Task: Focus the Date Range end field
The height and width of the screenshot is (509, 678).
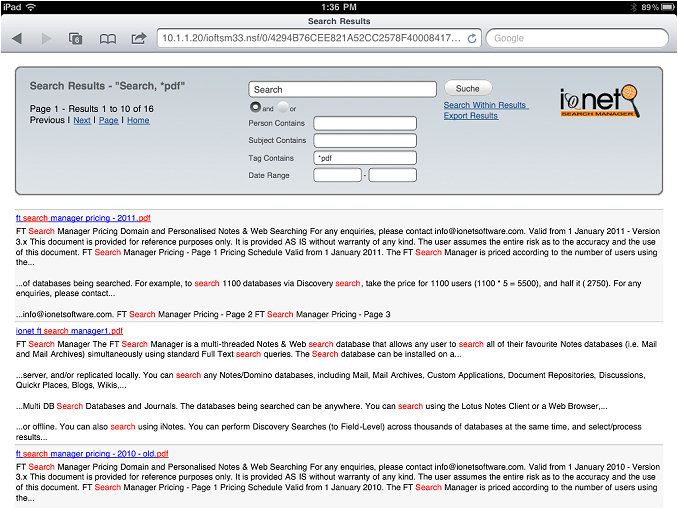Action: point(393,175)
